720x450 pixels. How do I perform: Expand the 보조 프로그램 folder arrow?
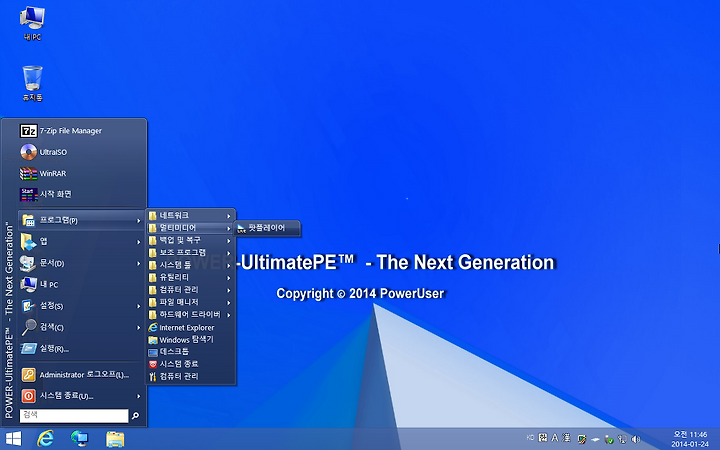228,253
